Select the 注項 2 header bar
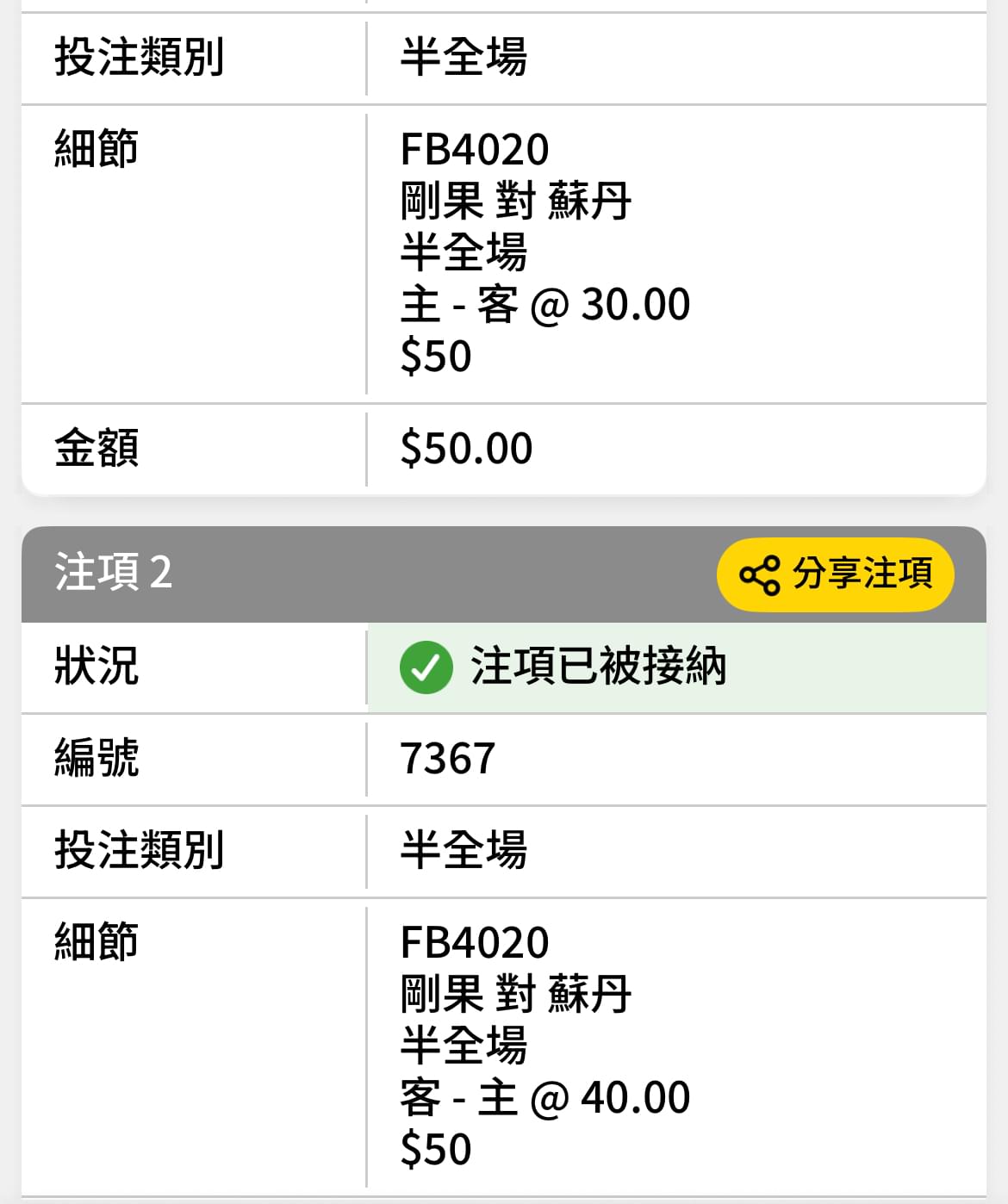The width and height of the screenshot is (1008, 1204). 504,574
